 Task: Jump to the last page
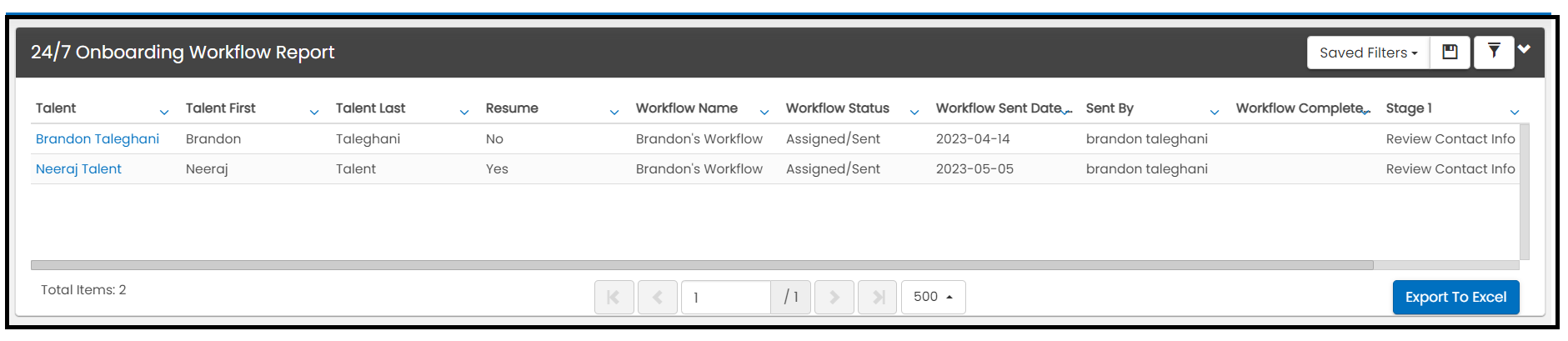[877, 297]
